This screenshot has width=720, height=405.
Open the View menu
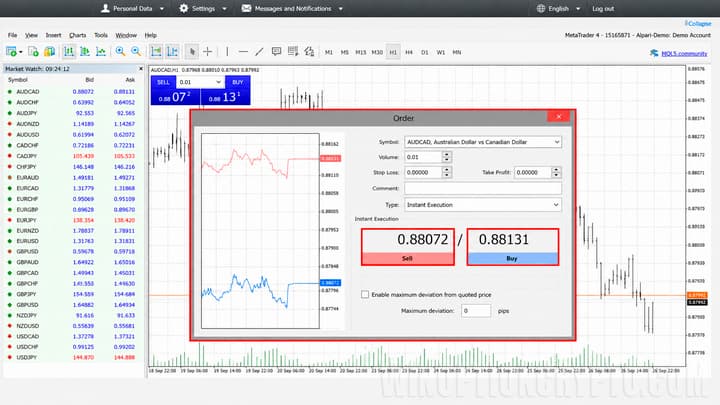coord(31,35)
